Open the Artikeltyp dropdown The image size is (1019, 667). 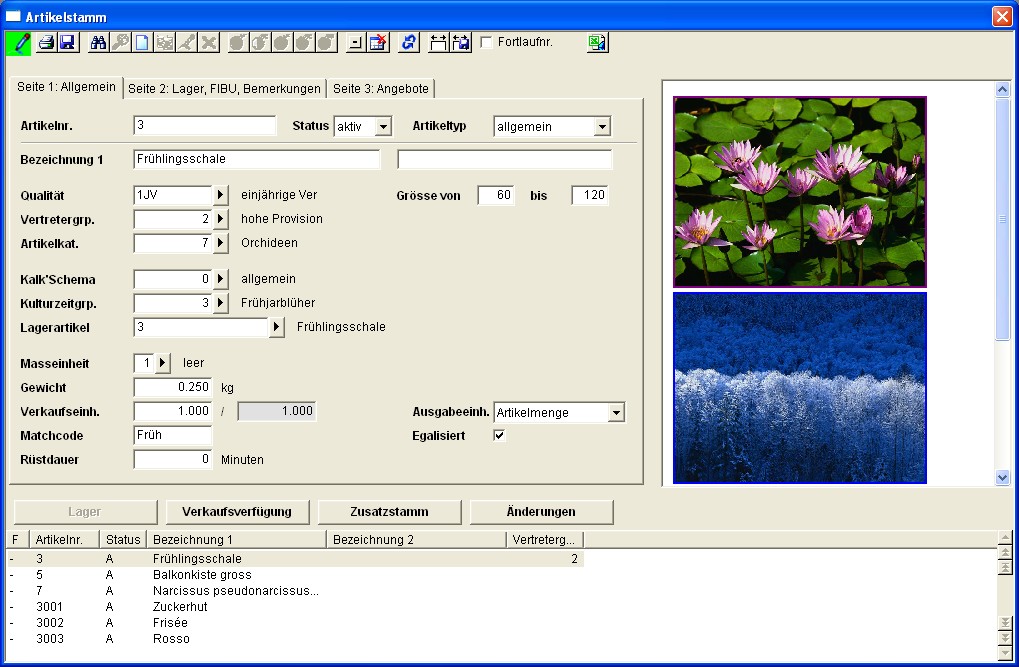tap(602, 126)
